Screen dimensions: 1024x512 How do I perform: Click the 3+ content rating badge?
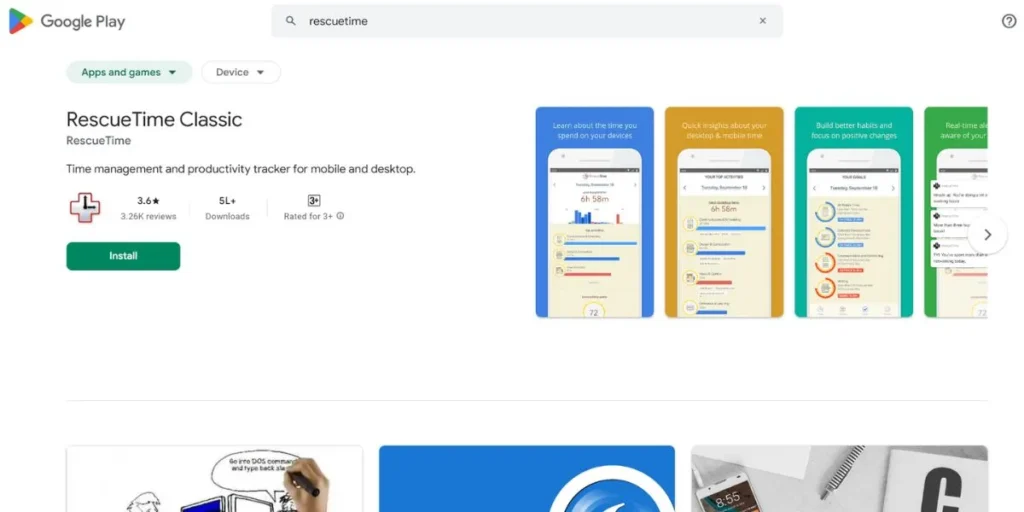[313, 200]
